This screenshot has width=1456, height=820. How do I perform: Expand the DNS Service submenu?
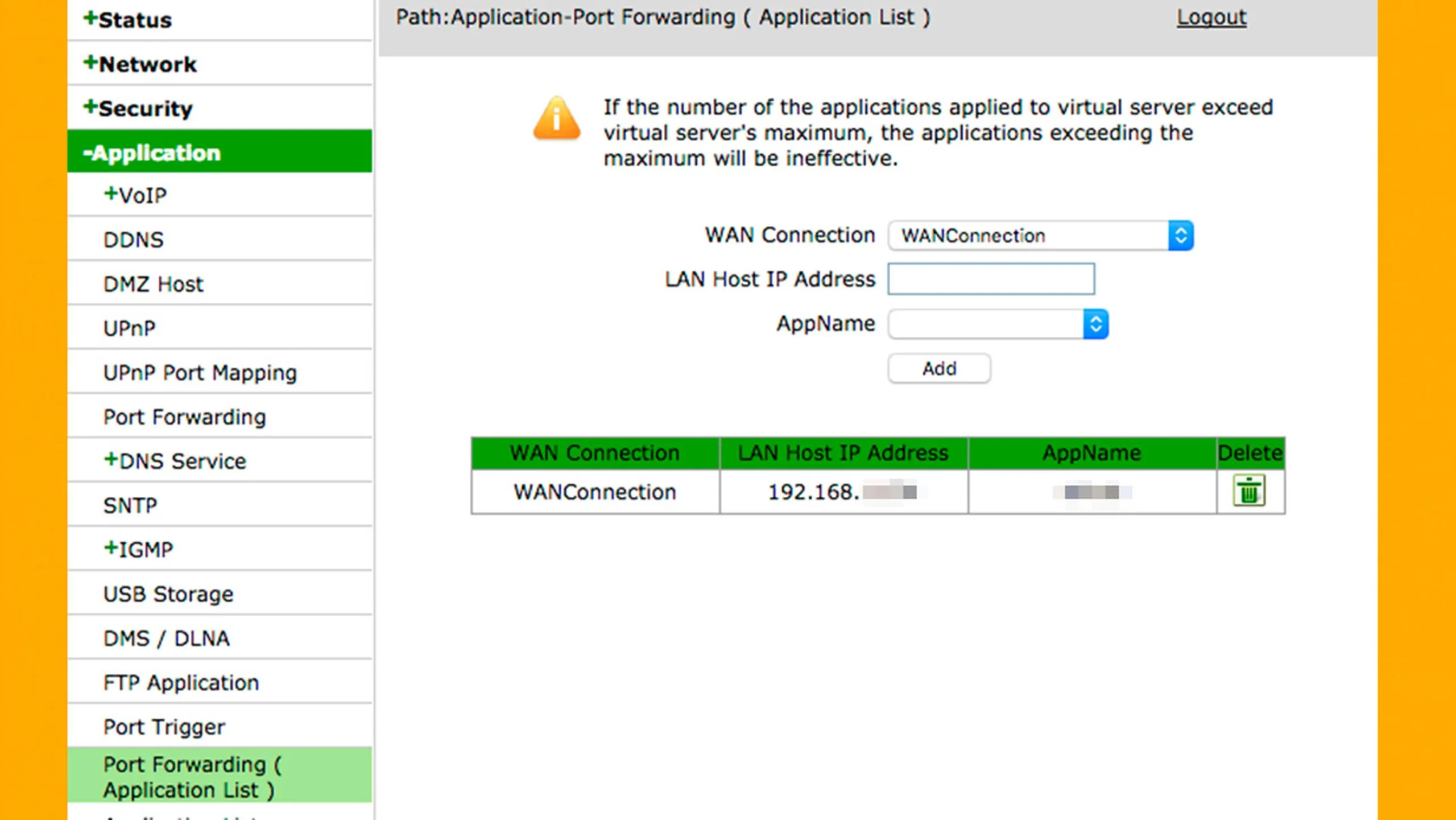click(x=175, y=461)
